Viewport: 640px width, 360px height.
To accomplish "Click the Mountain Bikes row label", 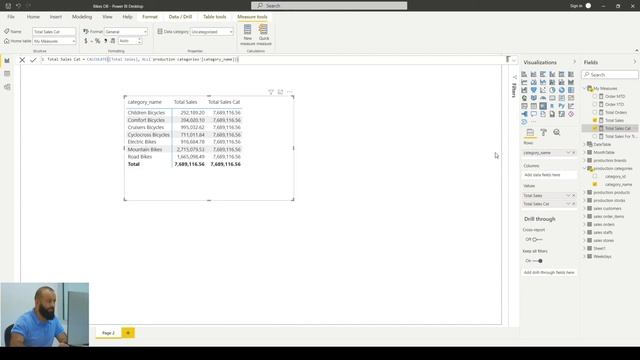I will click(145, 149).
